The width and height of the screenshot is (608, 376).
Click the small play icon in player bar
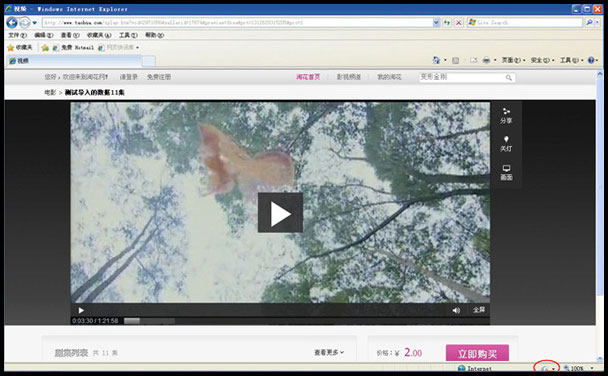pyautogui.click(x=81, y=310)
